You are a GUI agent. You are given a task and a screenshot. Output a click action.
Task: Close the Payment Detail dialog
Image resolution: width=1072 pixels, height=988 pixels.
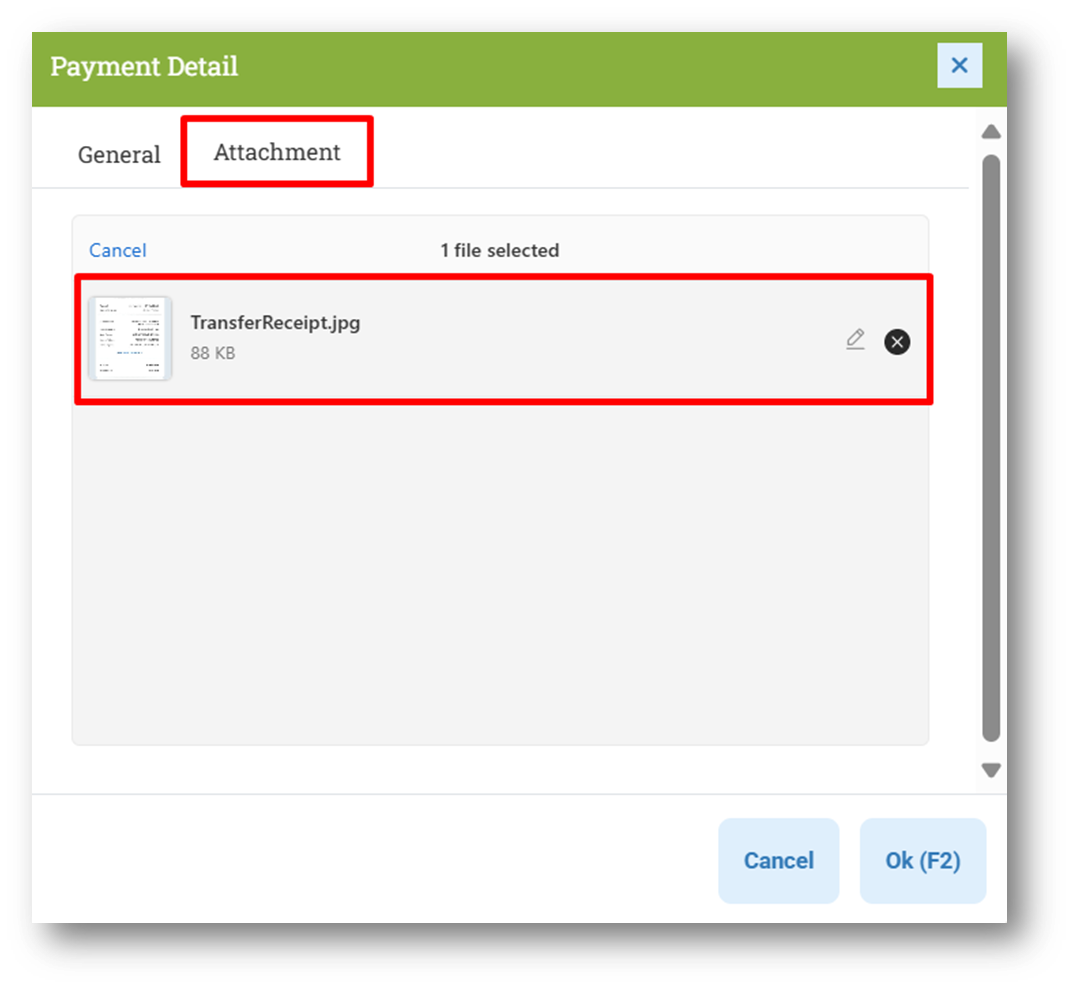point(959,65)
